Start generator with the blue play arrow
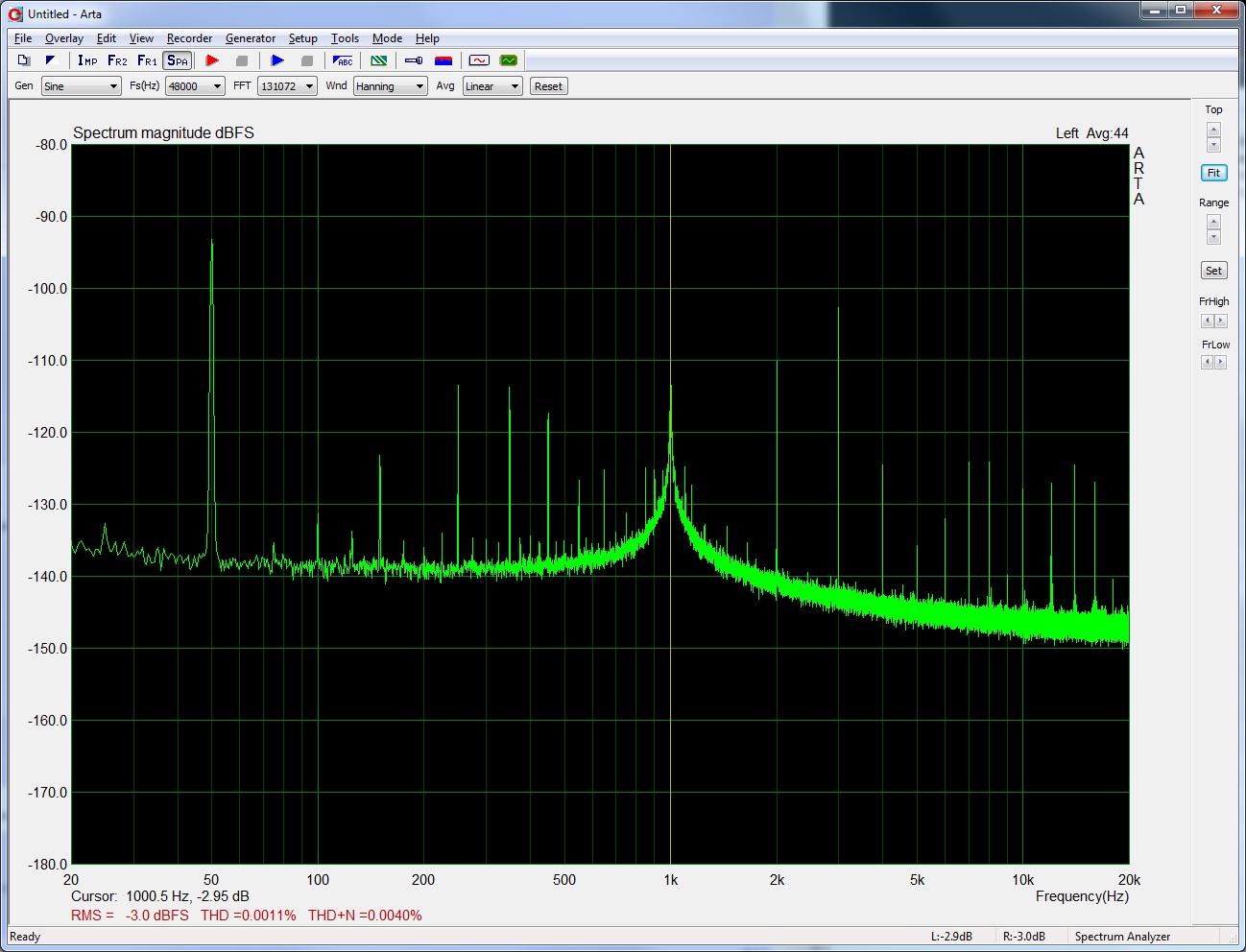The width and height of the screenshot is (1246, 952). pyautogui.click(x=277, y=60)
